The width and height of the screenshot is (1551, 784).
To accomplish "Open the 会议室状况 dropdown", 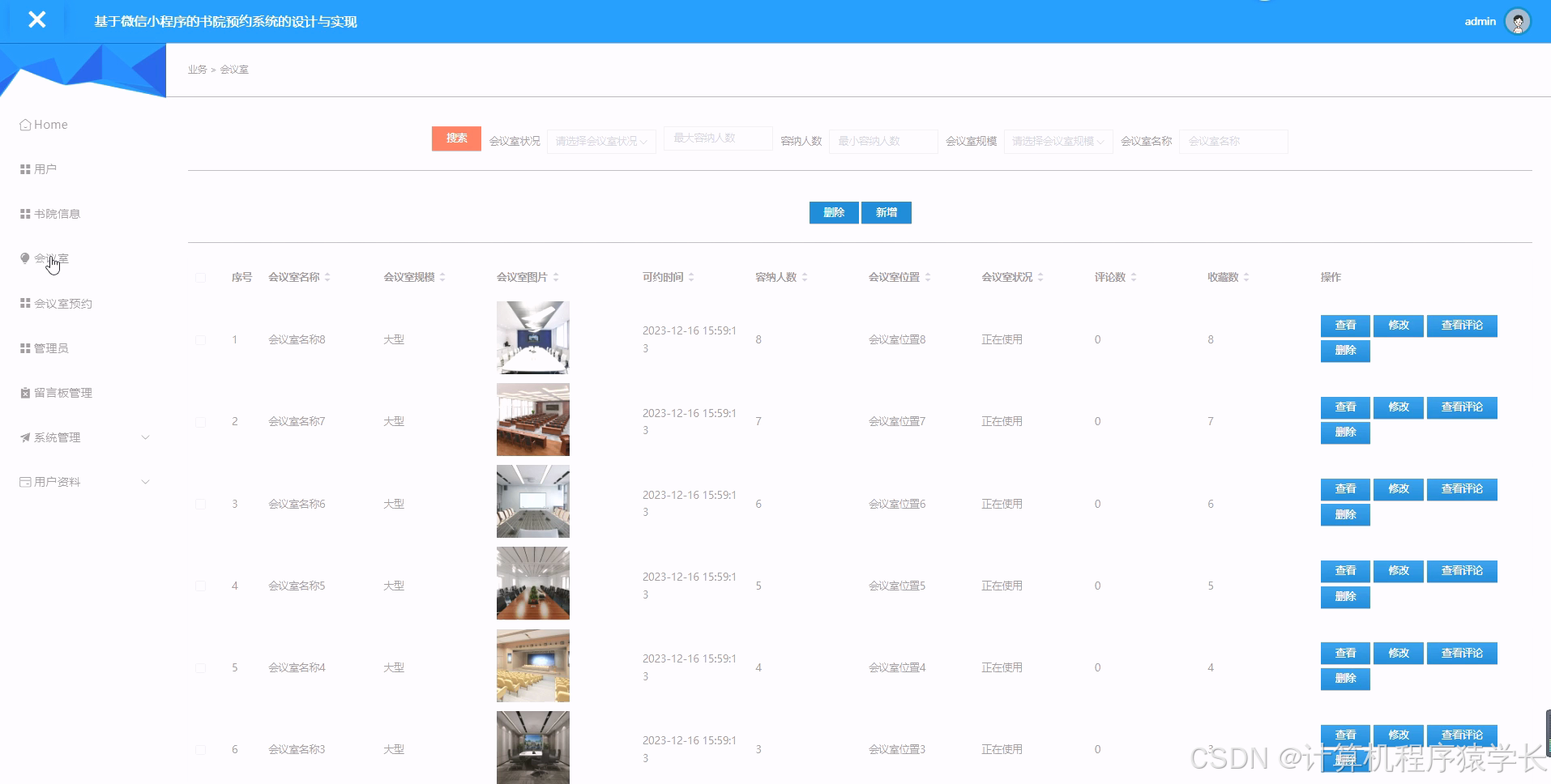I will [600, 141].
